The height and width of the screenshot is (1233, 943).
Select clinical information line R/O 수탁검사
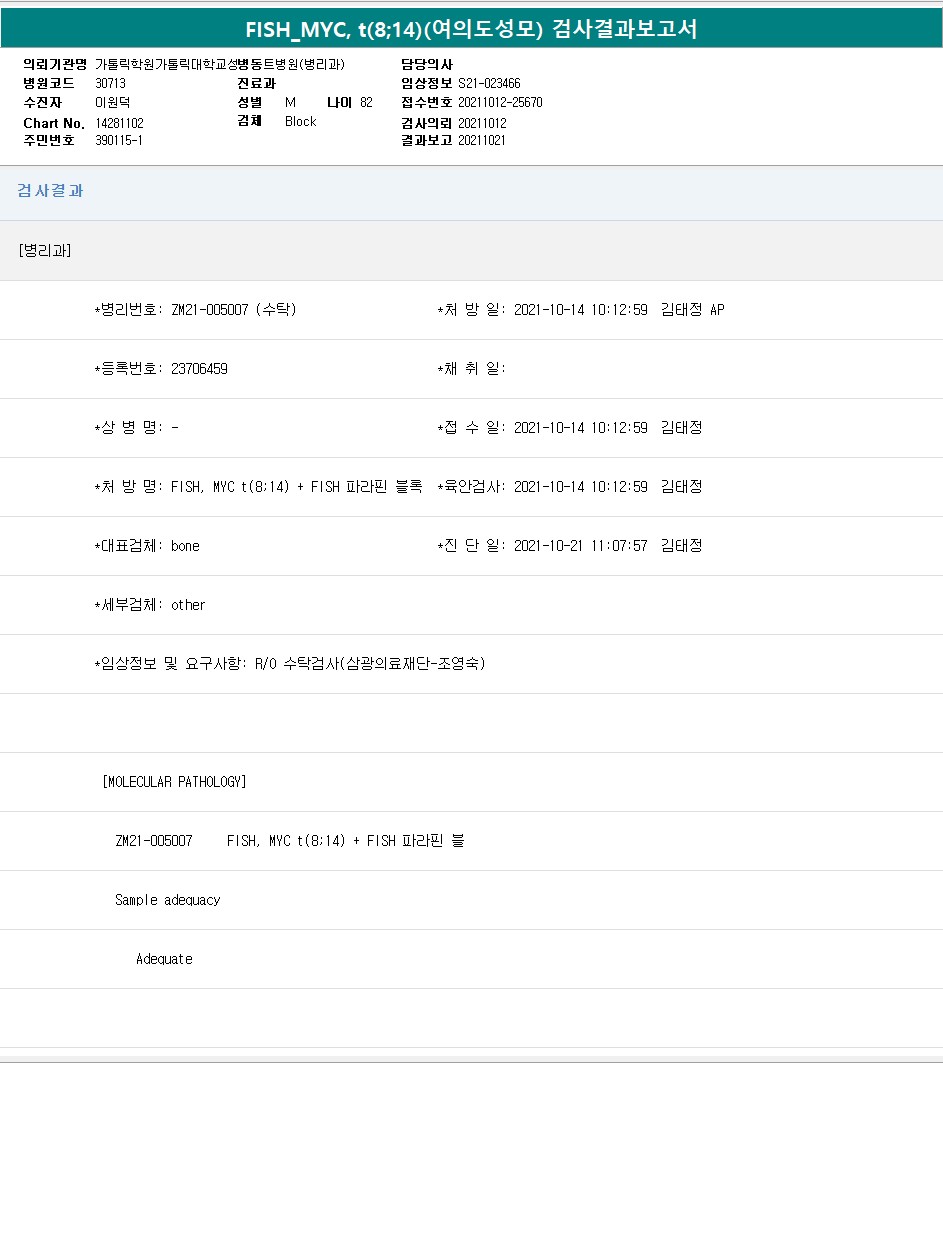click(x=290, y=664)
